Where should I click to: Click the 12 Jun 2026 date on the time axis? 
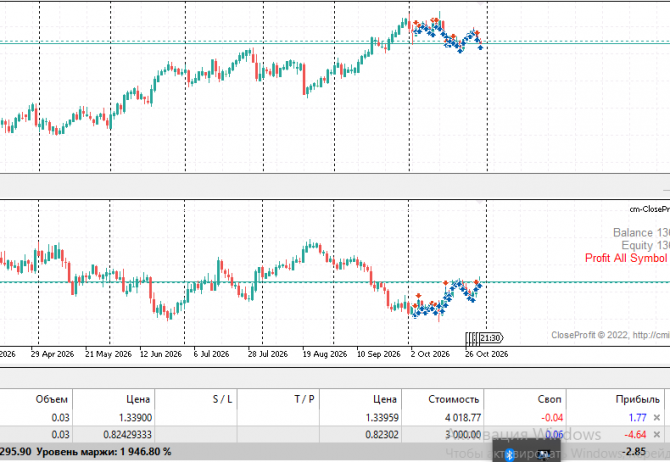click(x=161, y=354)
